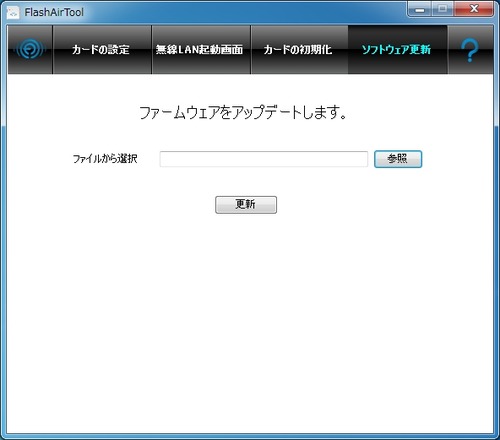Maximize the FlashAirTool window
Screen dimensions: 500x440
[443, 9]
